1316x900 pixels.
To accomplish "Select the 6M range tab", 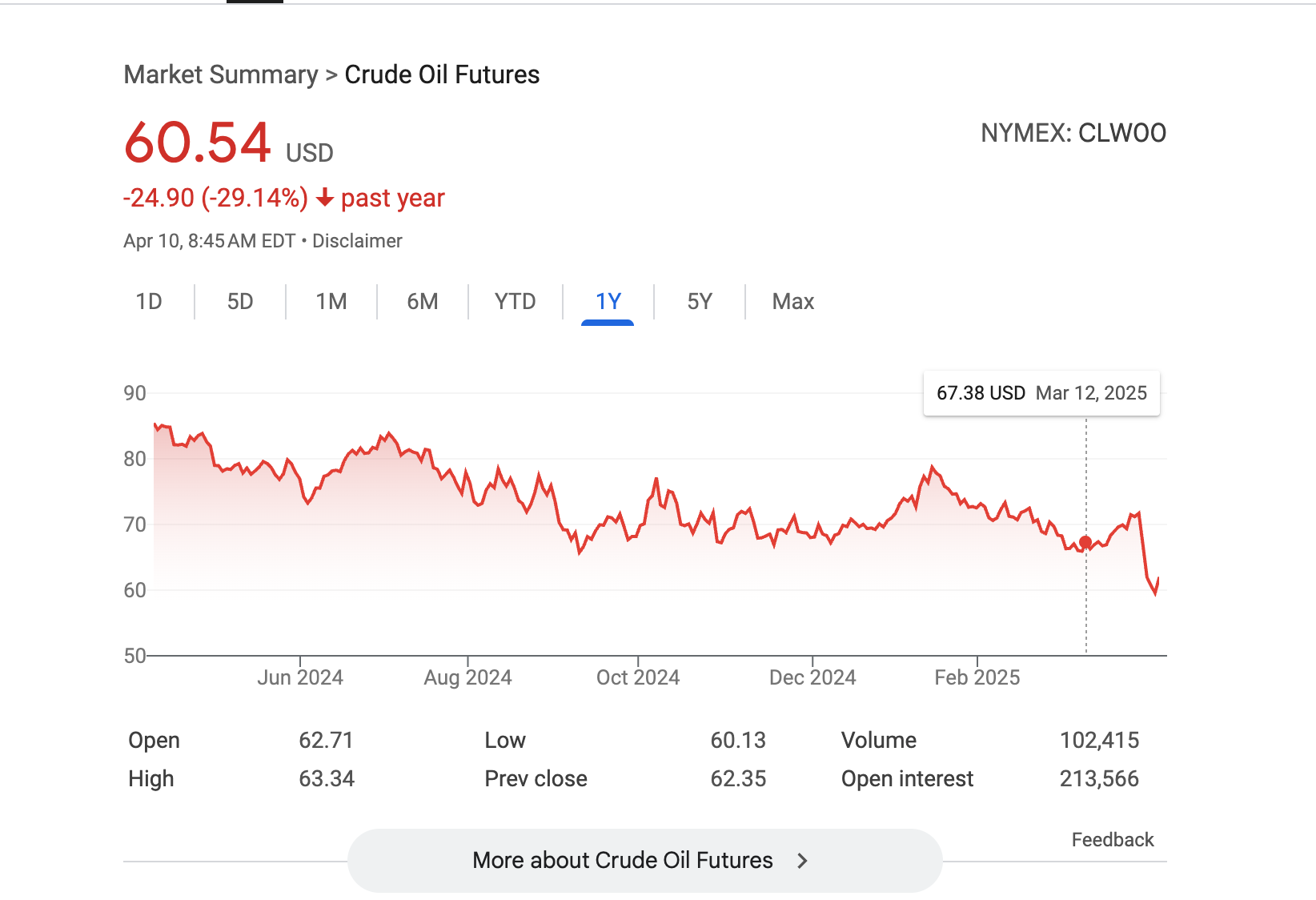I will pos(423,301).
